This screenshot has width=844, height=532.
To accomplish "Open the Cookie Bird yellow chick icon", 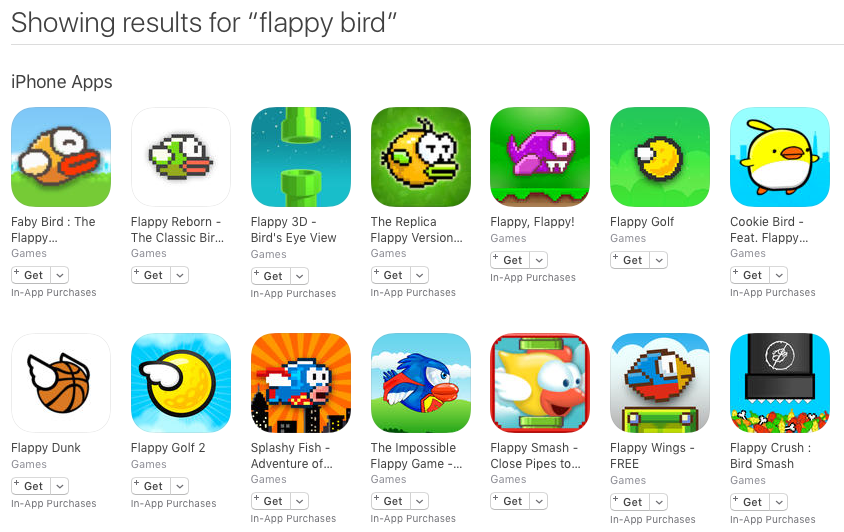I will (x=780, y=157).
